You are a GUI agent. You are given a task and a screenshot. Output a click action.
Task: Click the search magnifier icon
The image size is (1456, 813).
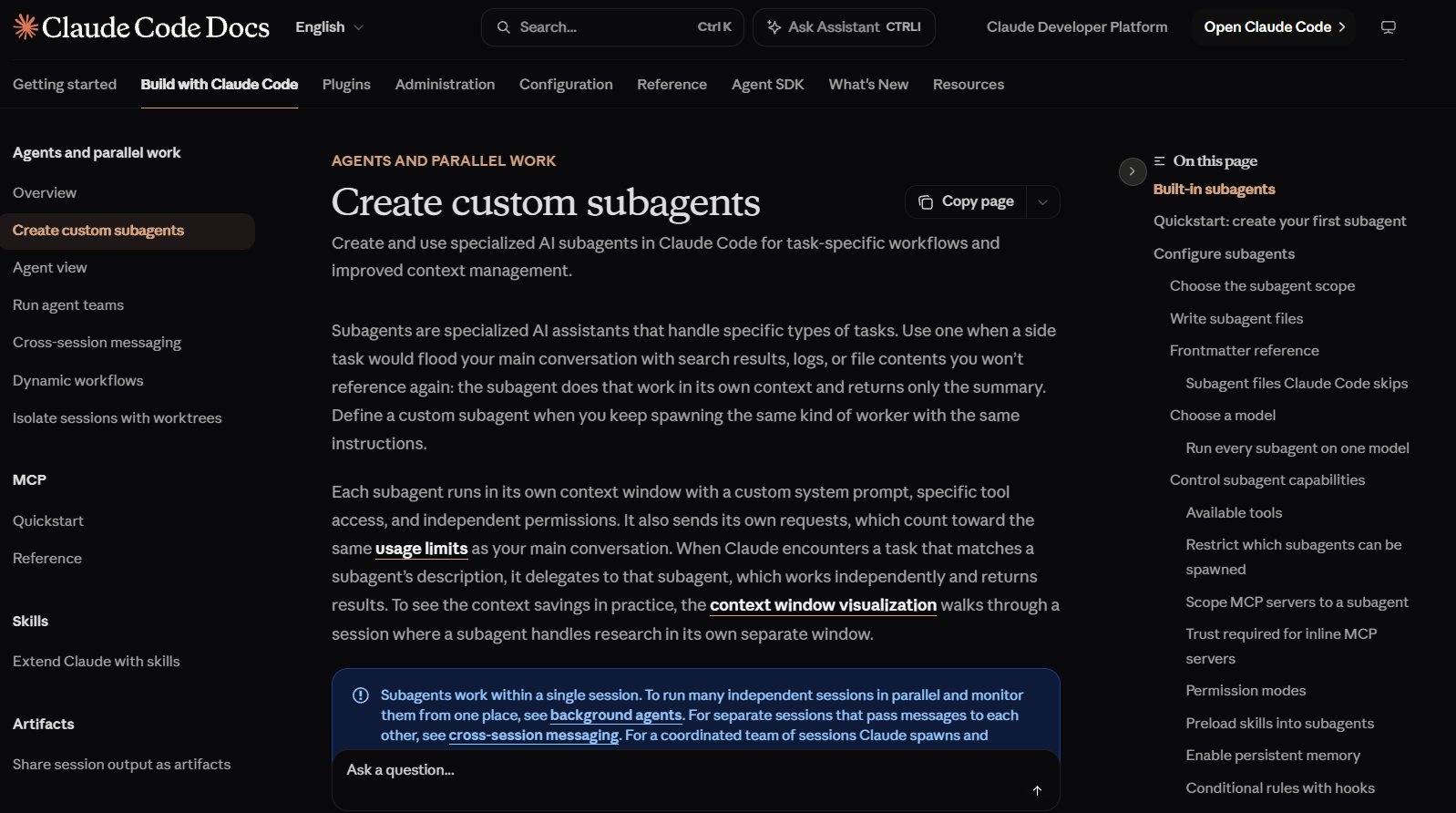pos(503,27)
